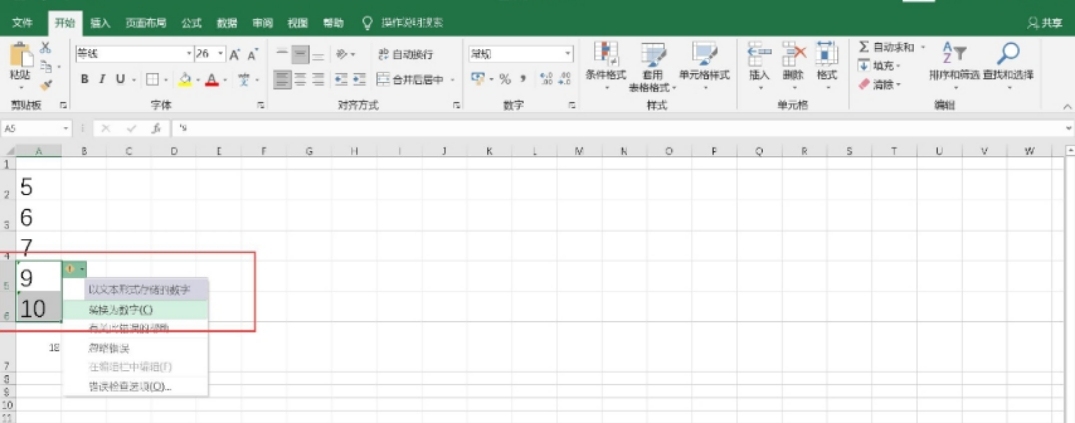The height and width of the screenshot is (423, 1075).
Task: Click the yellow fill color swatch
Action: 184,80
